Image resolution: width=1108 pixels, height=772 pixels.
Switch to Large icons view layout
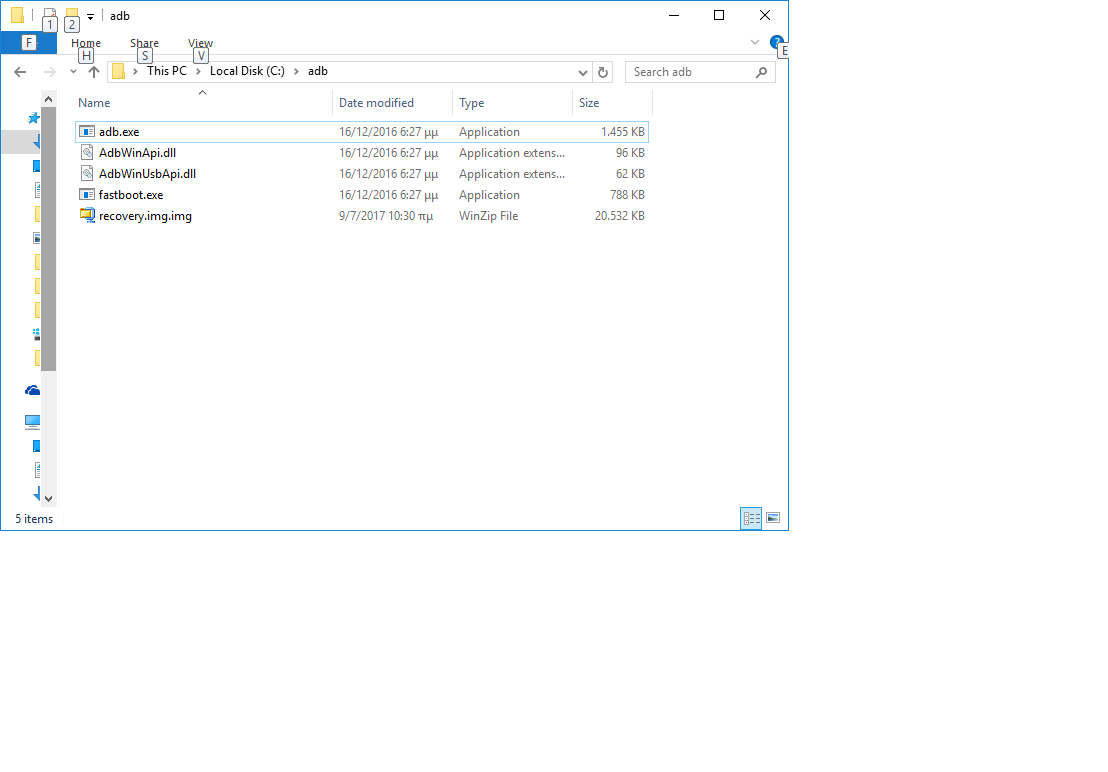point(772,518)
